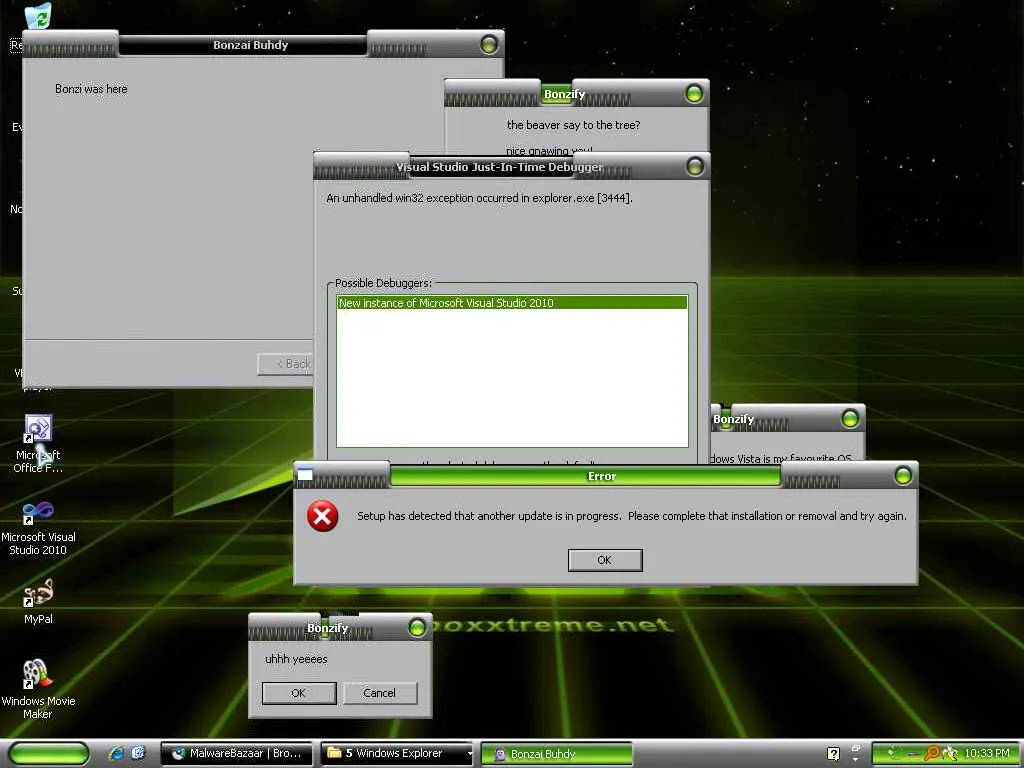Viewport: 1024px width, 768px height.
Task: Close the Error dialog with green orb
Action: click(903, 475)
